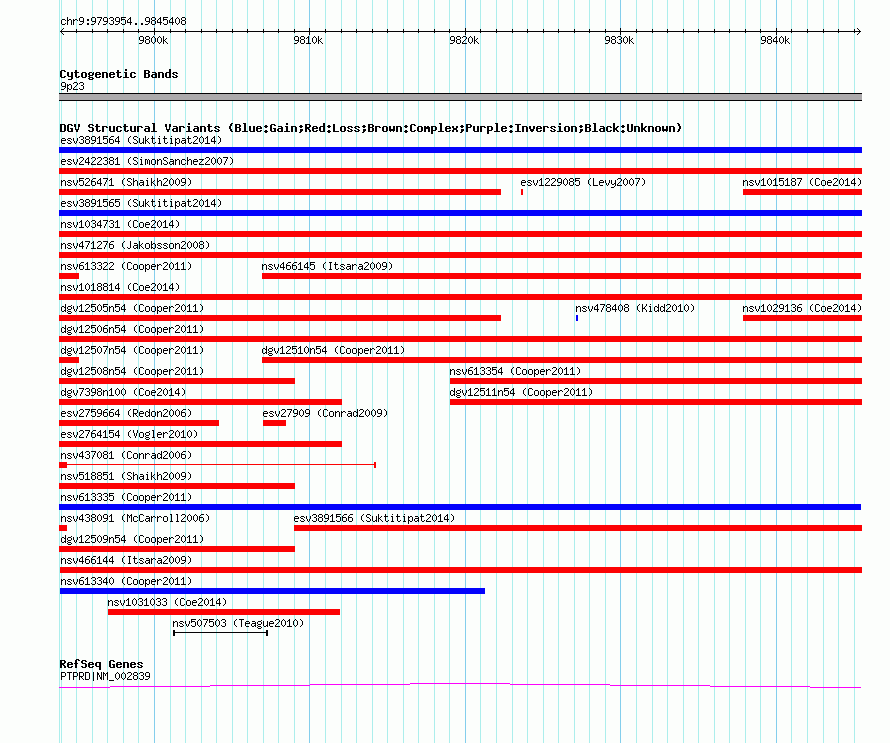
Task: Click the red bar under nsv613354
Action: [x=656, y=381]
